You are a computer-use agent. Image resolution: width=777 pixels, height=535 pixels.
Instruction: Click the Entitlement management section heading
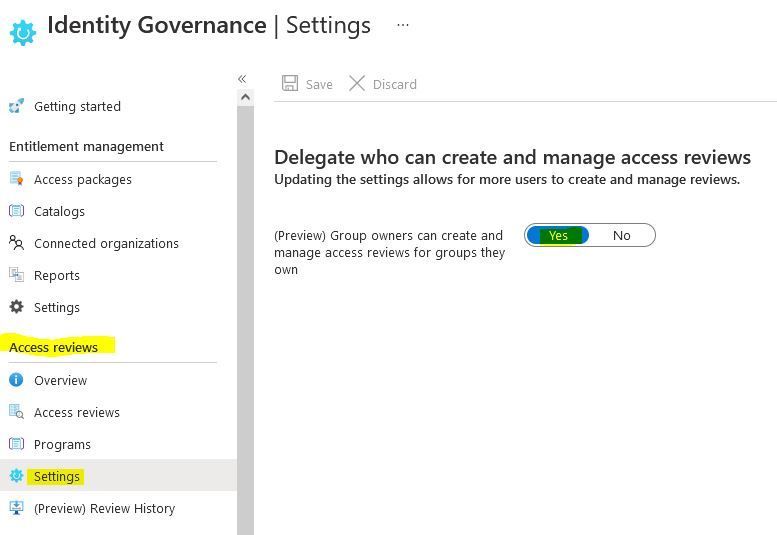pos(86,147)
